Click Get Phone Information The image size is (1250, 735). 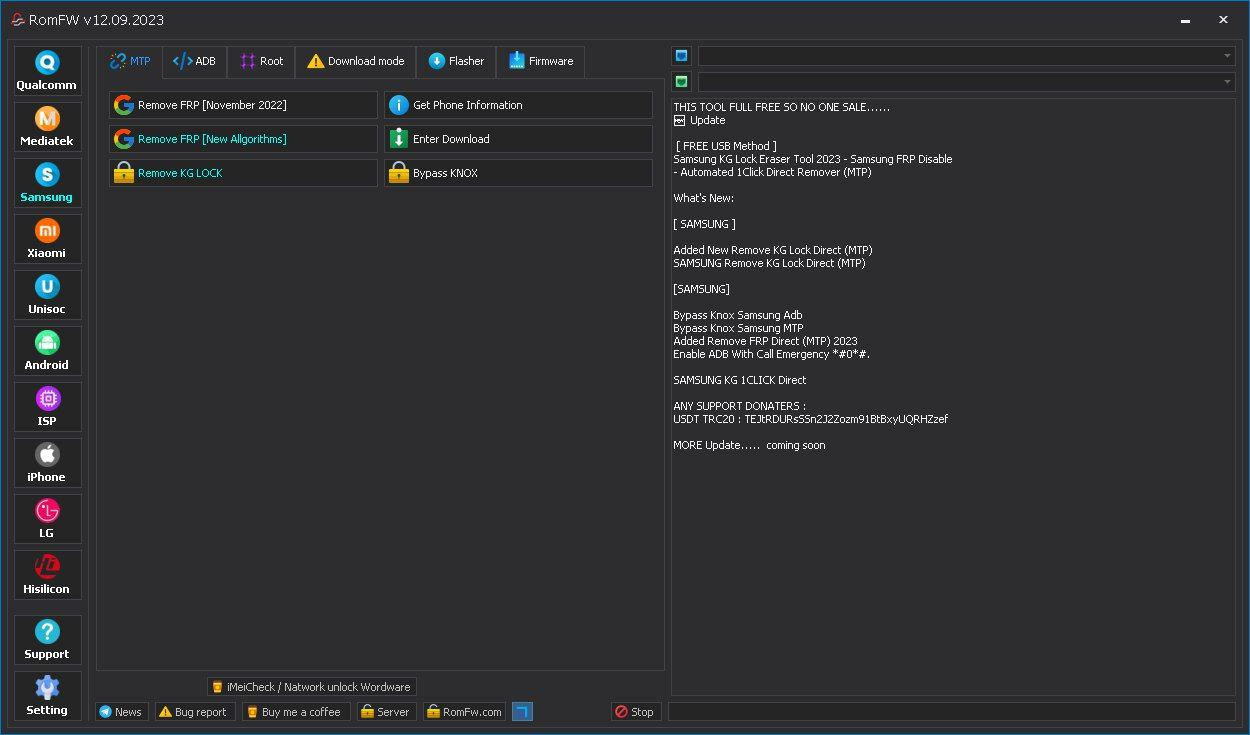click(518, 105)
